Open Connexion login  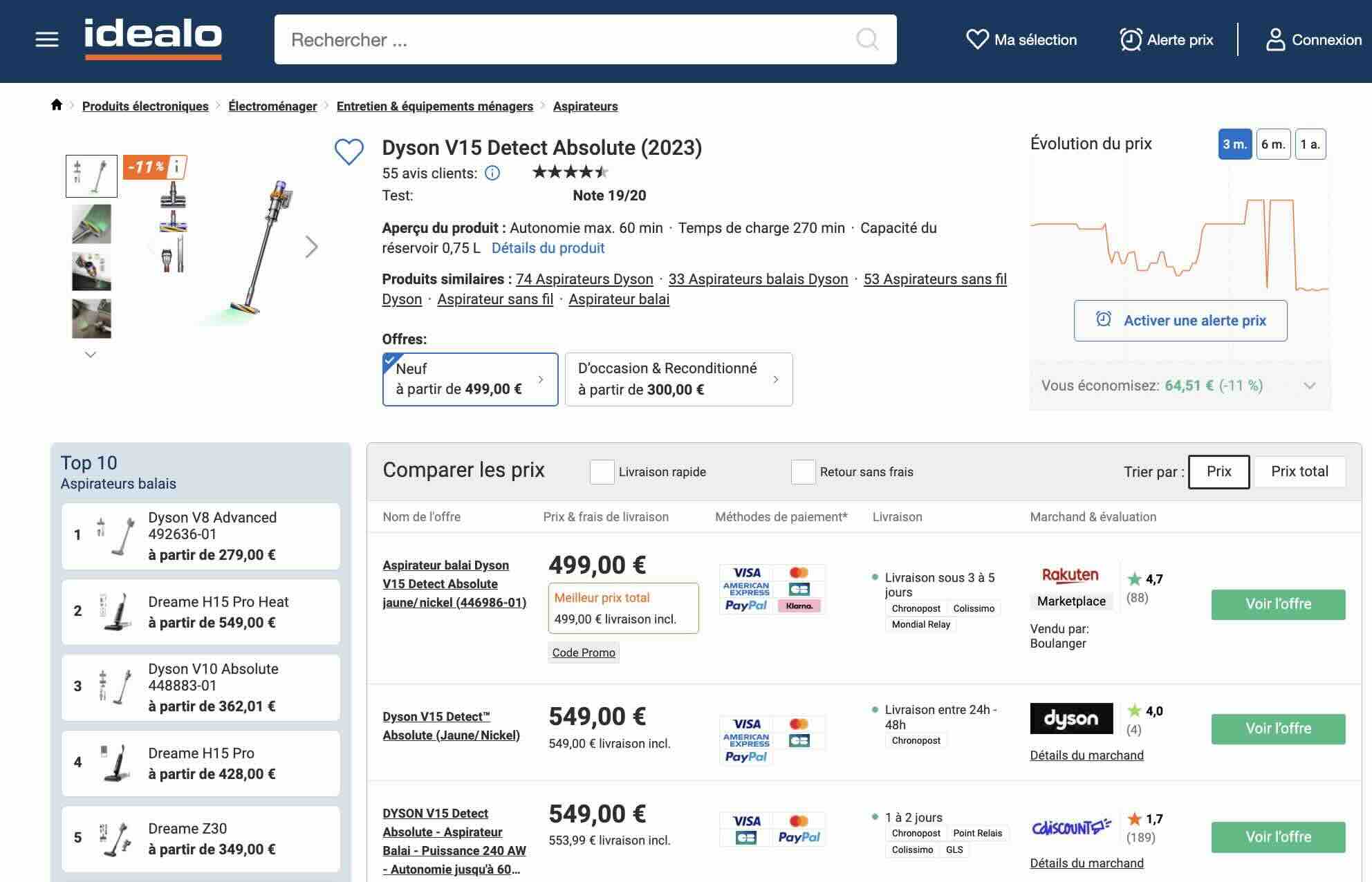point(1313,39)
